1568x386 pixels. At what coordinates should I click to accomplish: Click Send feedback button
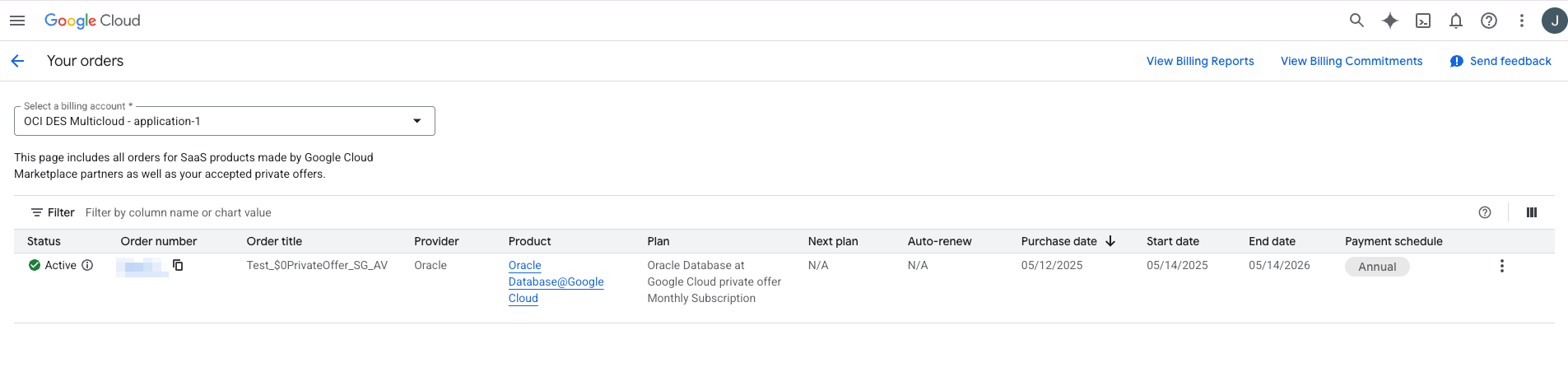point(1501,61)
